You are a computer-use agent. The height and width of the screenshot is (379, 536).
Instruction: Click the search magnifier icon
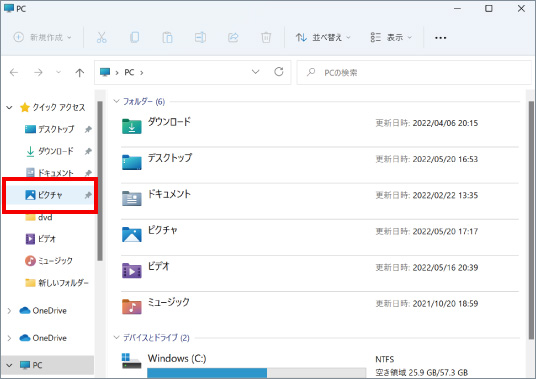click(311, 72)
